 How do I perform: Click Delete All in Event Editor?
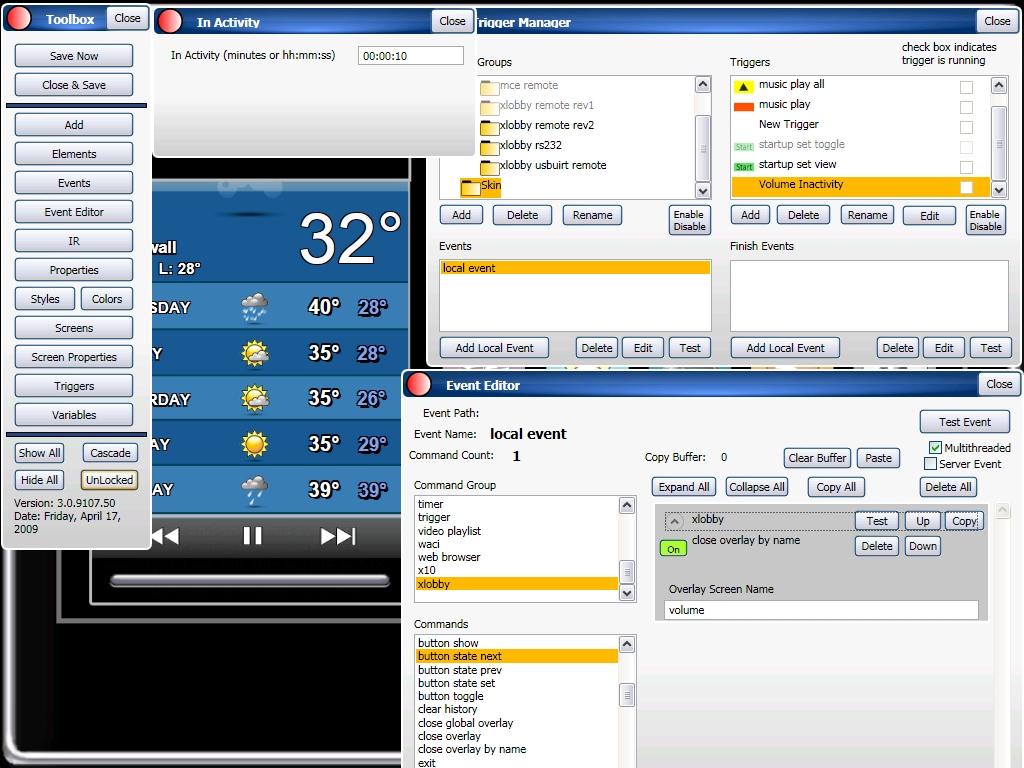pyautogui.click(x=948, y=487)
